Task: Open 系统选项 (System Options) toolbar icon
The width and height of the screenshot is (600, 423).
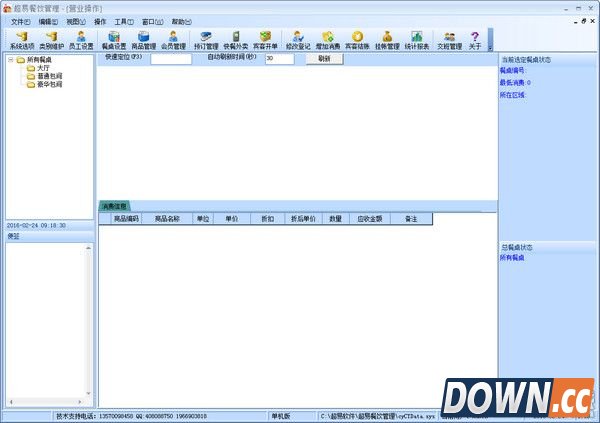Action: tap(20, 40)
